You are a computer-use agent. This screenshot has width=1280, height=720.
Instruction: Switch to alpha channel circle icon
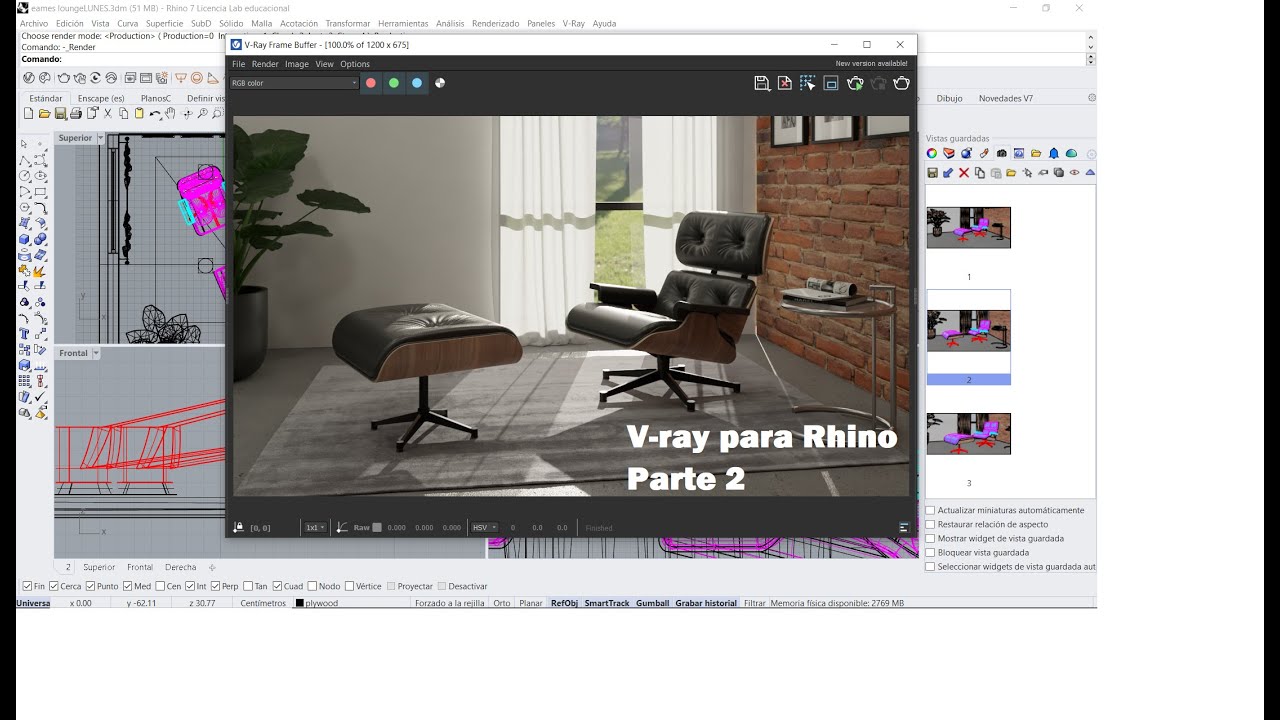click(x=440, y=83)
